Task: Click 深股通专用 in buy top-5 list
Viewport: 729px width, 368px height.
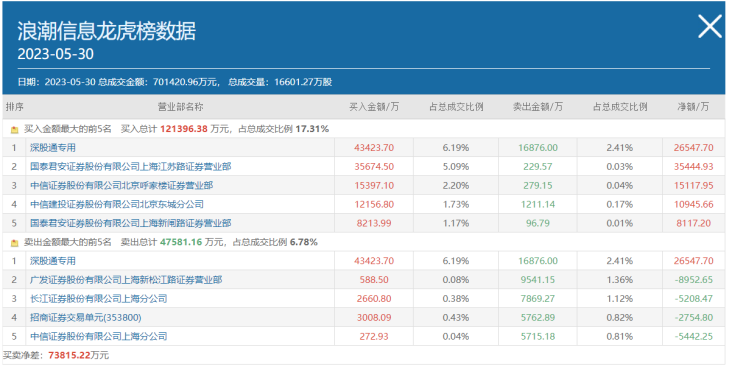Action: point(53,148)
